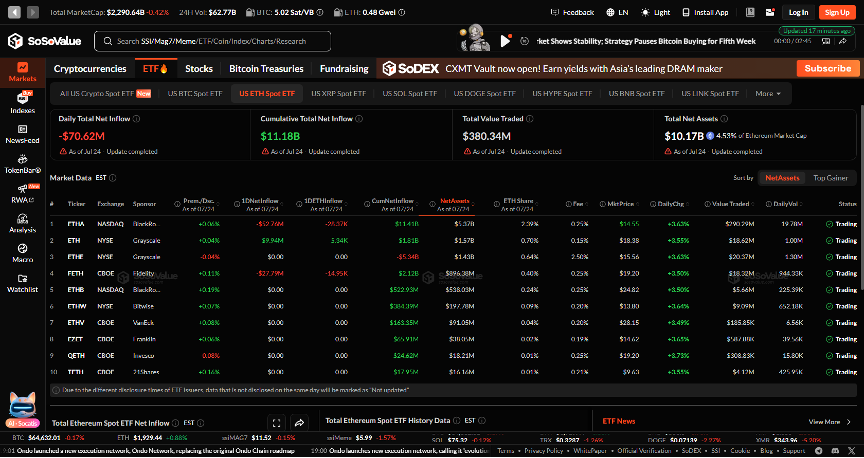Show info for Cumulative Total Net Inflow

click(x=359, y=118)
